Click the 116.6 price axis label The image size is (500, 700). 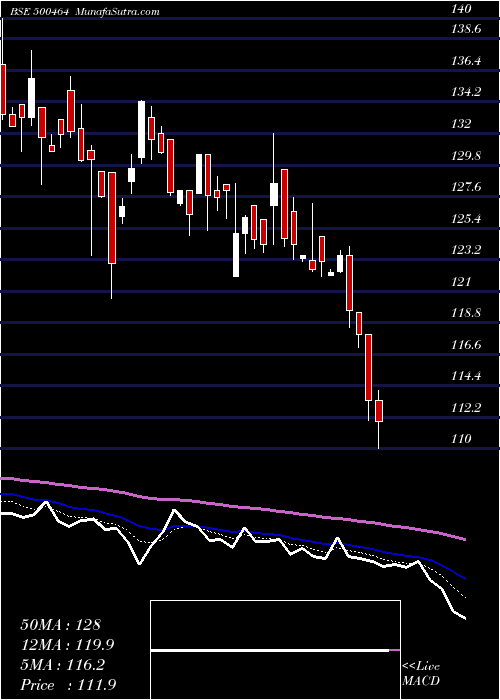click(x=466, y=344)
